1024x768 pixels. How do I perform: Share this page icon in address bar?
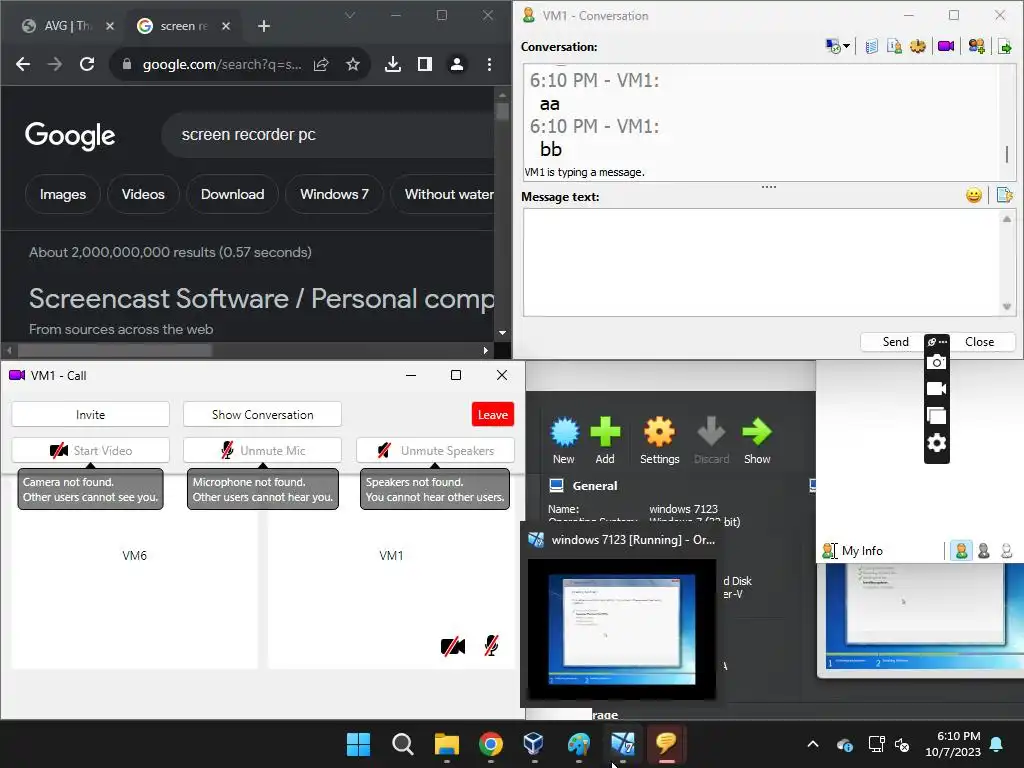pos(321,64)
